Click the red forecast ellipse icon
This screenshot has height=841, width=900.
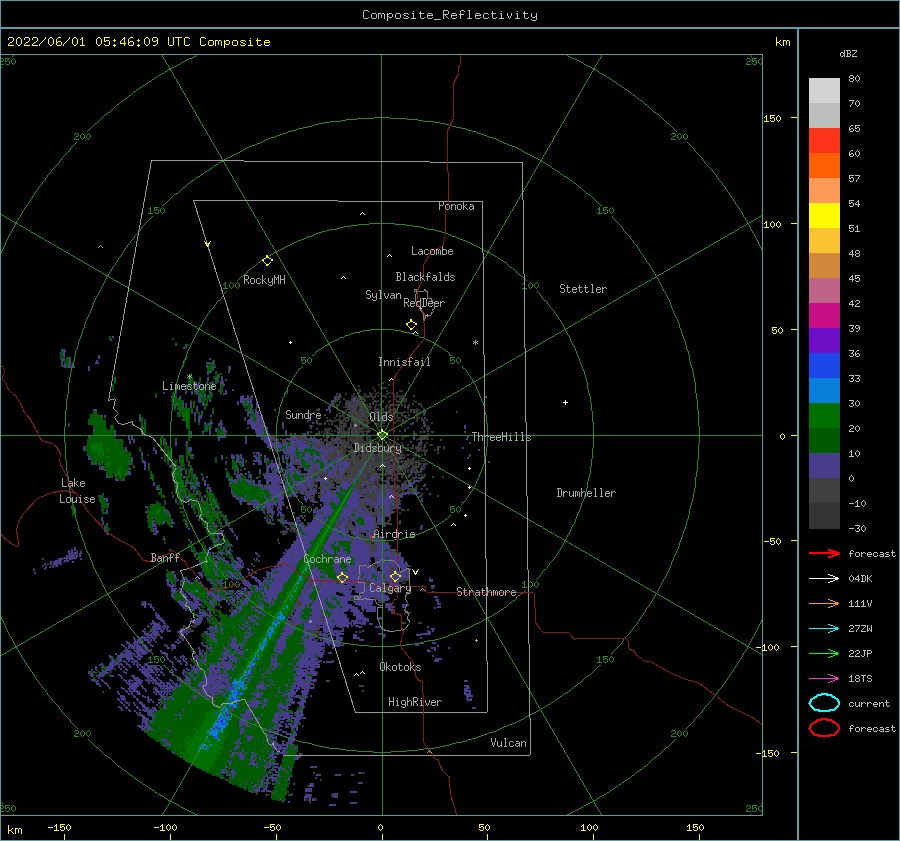pyautogui.click(x=824, y=728)
